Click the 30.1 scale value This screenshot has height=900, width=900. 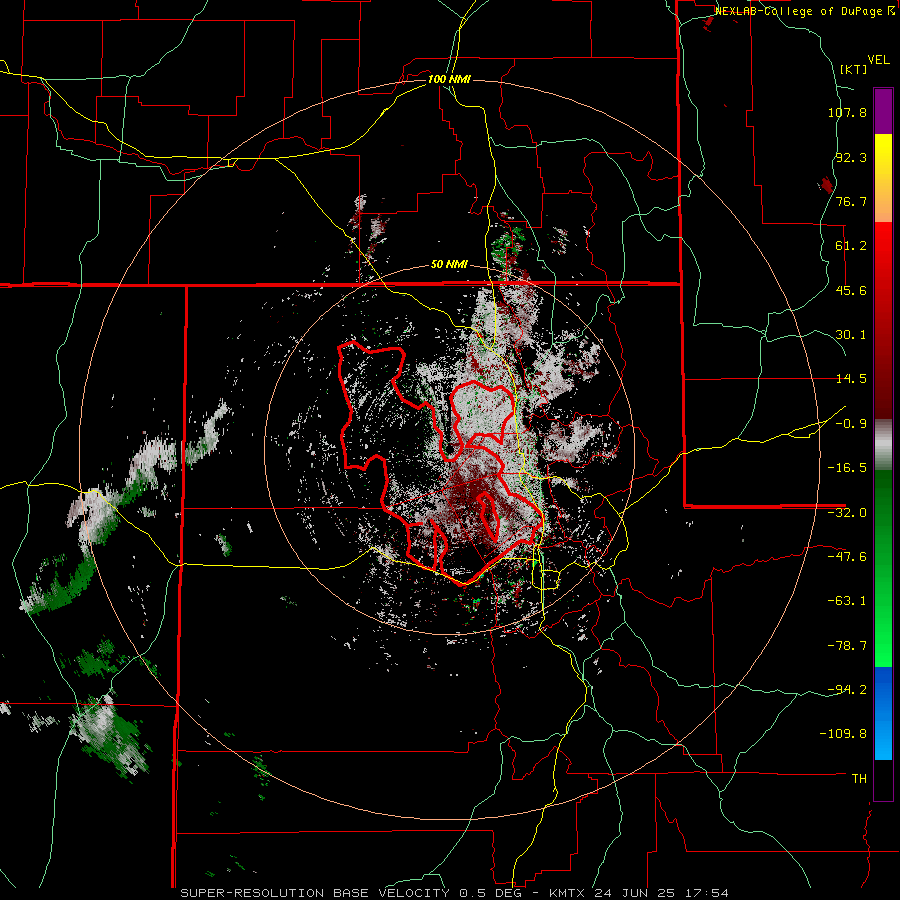[851, 335]
